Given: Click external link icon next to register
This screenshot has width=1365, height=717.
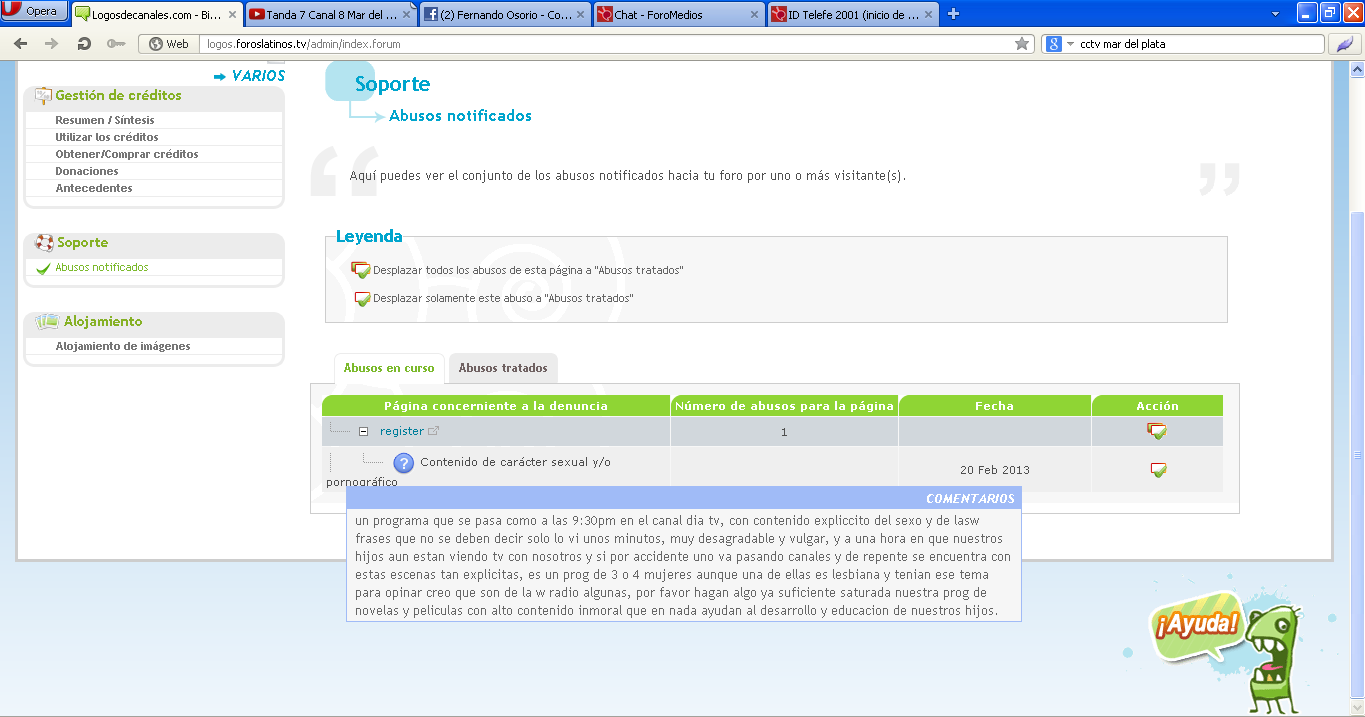Looking at the screenshot, I should [x=434, y=431].
